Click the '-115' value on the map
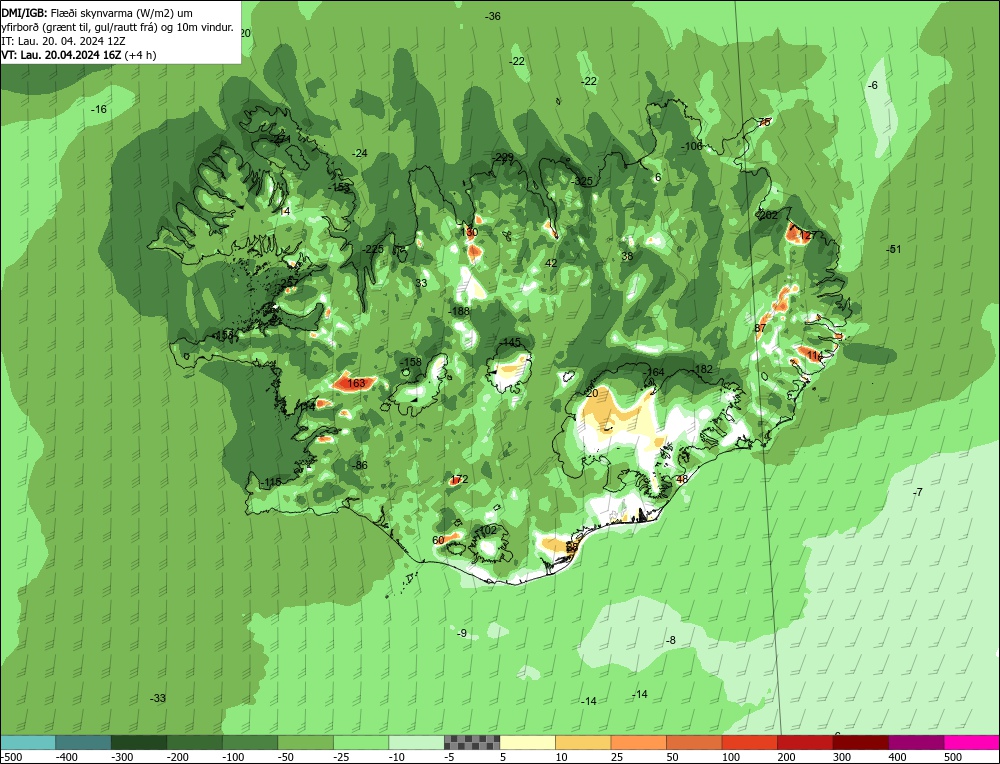This screenshot has height=764, width=1000. (271, 483)
